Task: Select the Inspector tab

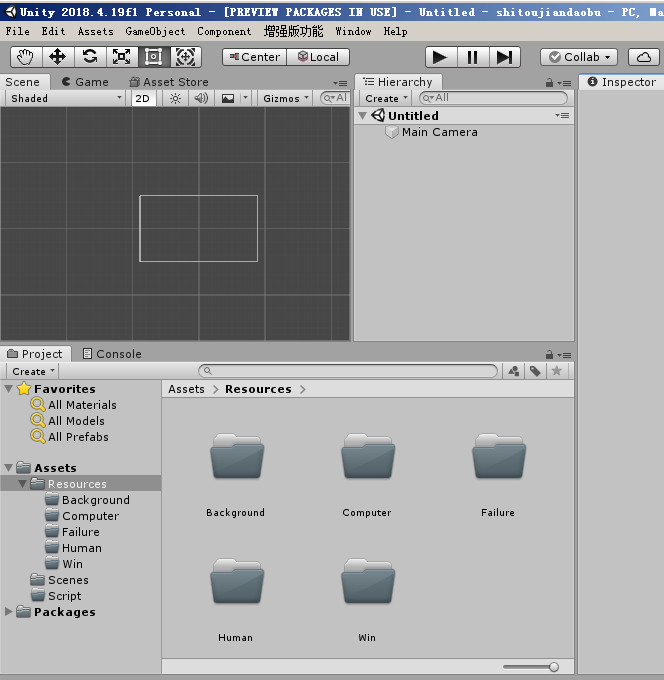Action: click(x=622, y=82)
